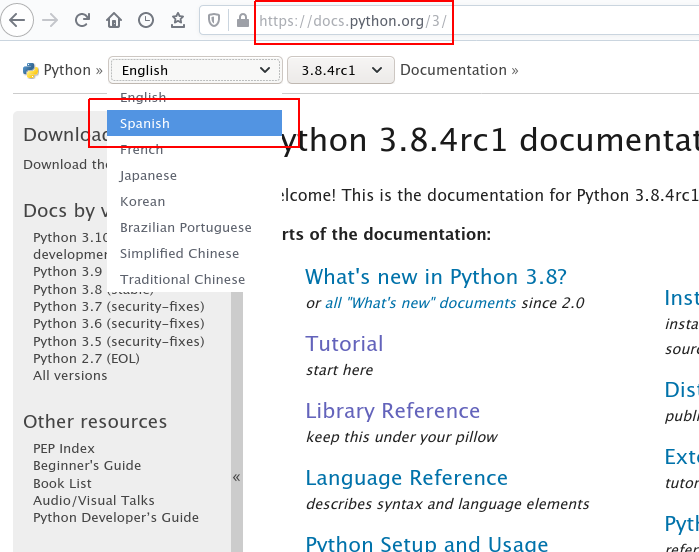Open all "What's new" documents link
The image size is (699, 552).
click(420, 303)
